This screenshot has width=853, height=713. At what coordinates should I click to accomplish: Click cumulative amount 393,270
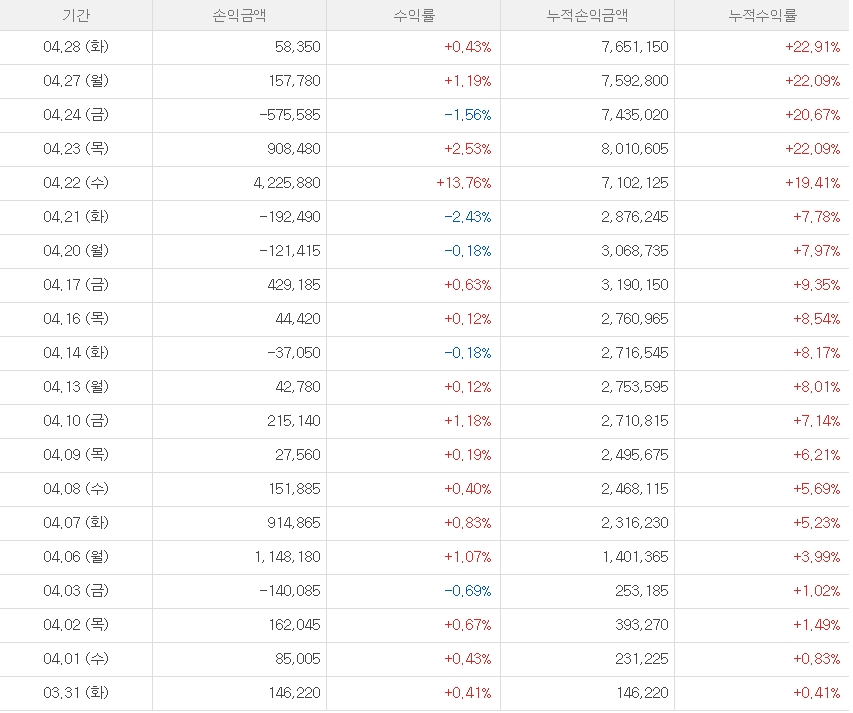coord(642,624)
